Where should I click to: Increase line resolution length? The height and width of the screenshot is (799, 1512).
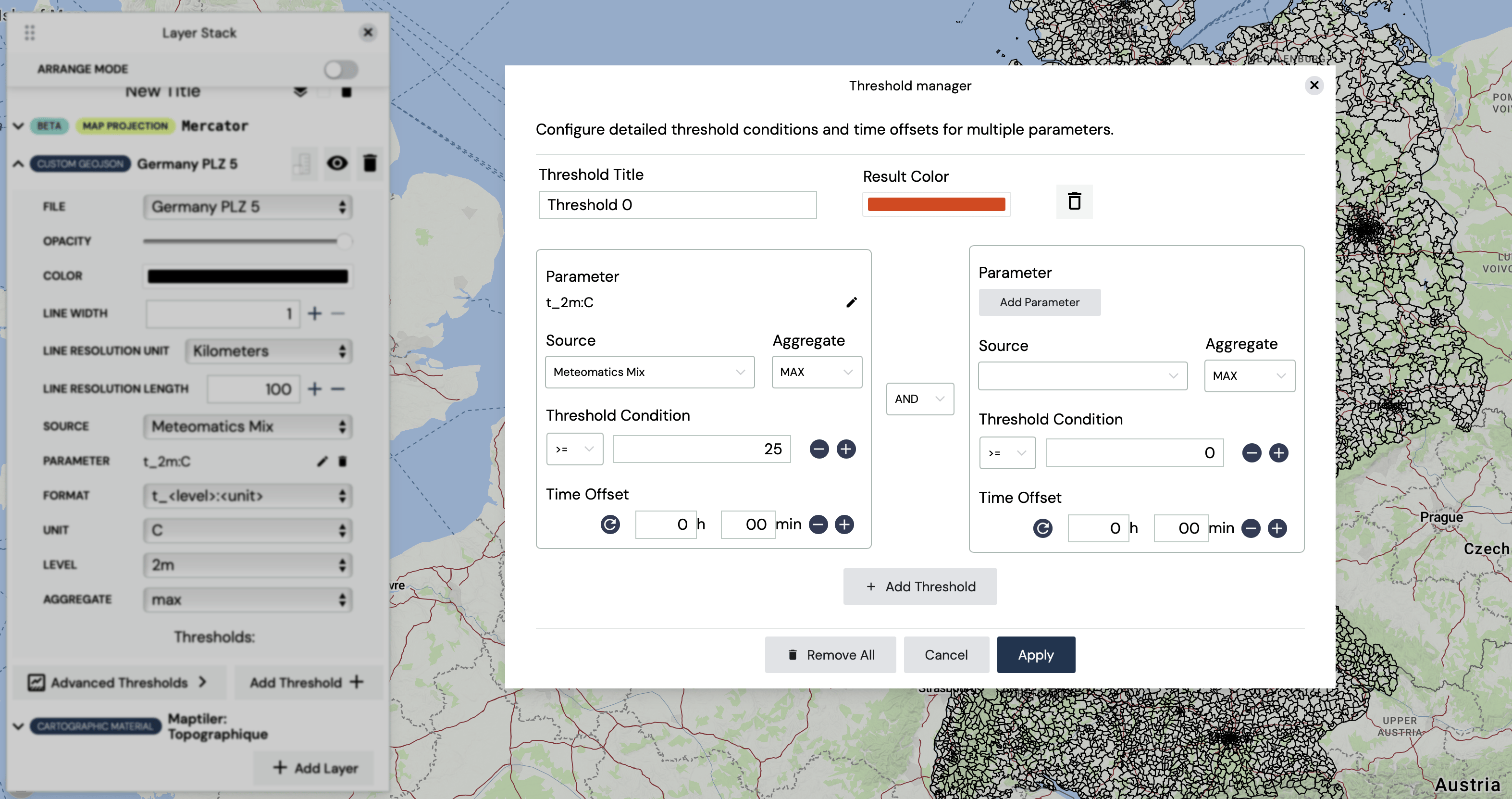point(315,388)
